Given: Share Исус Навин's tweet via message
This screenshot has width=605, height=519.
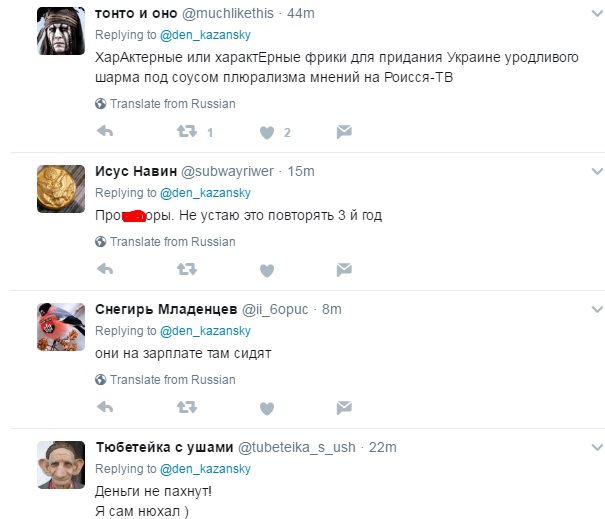Looking at the screenshot, I should point(344,269).
